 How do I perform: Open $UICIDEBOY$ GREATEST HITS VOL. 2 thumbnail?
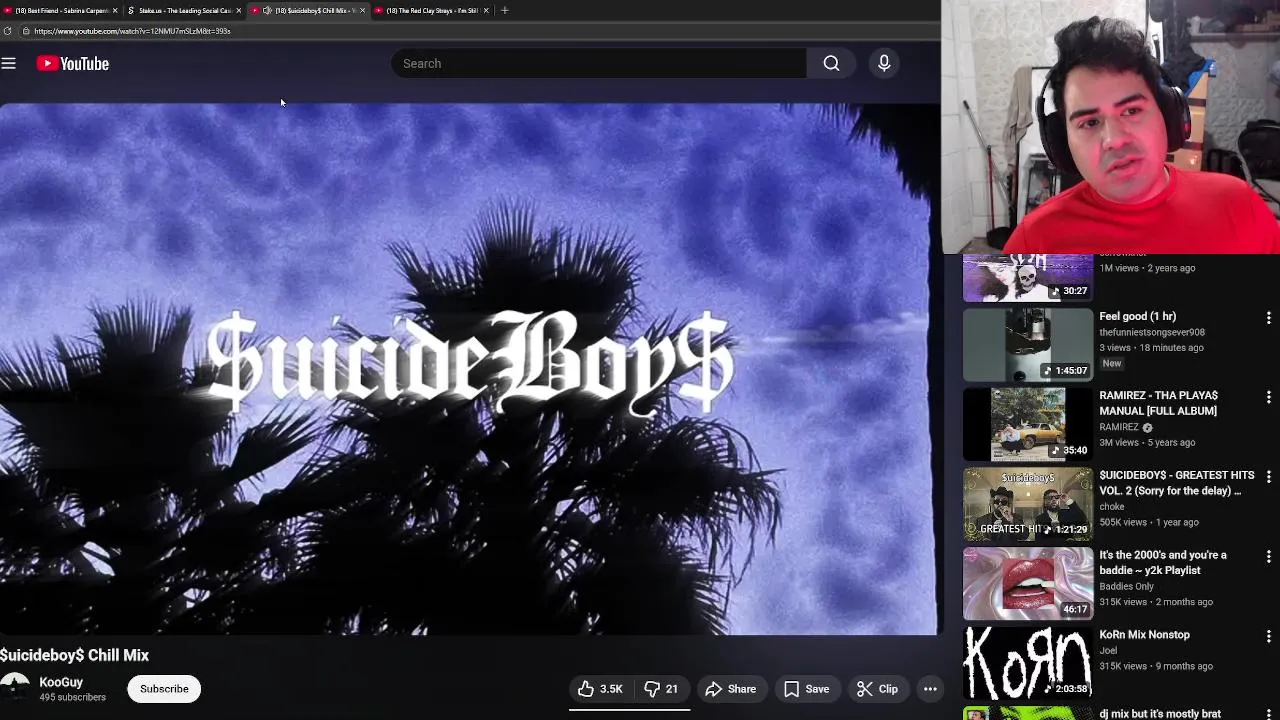(x=1028, y=505)
